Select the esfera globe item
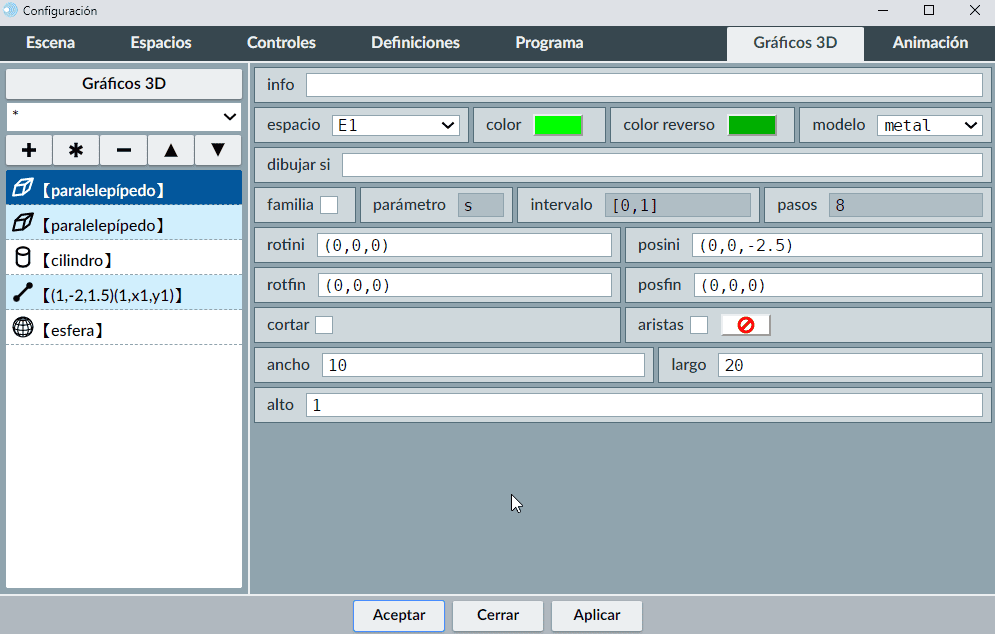This screenshot has height=634, width=995. [124, 328]
